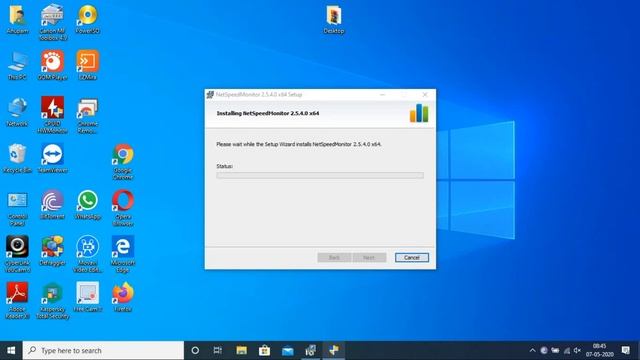Image resolution: width=640 pixels, height=360 pixels.
Task: Open Task View on the taskbar
Action: [x=218, y=350]
